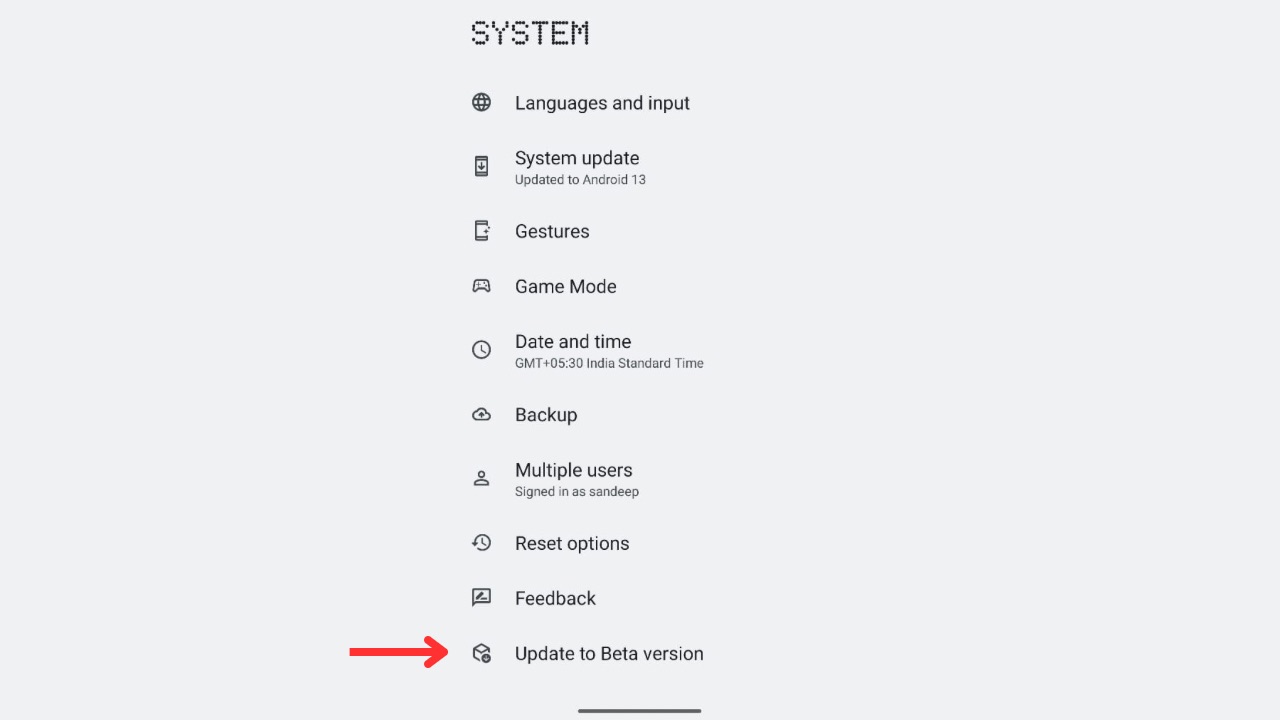Open System update settings
Viewport: 1280px width, 720px height.
coord(577,167)
